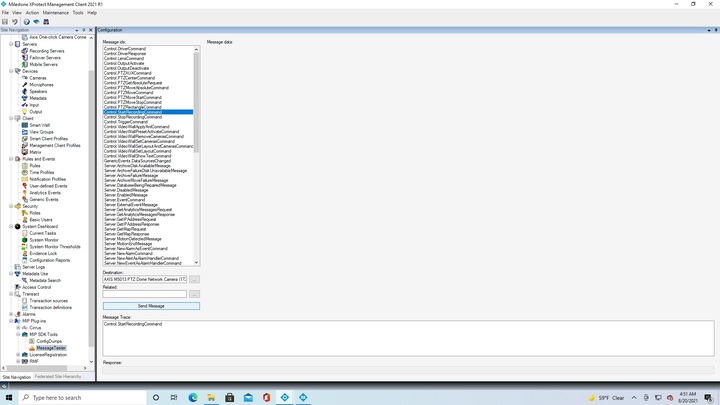Open the Maintenance menu
The width and height of the screenshot is (720, 405).
point(55,13)
